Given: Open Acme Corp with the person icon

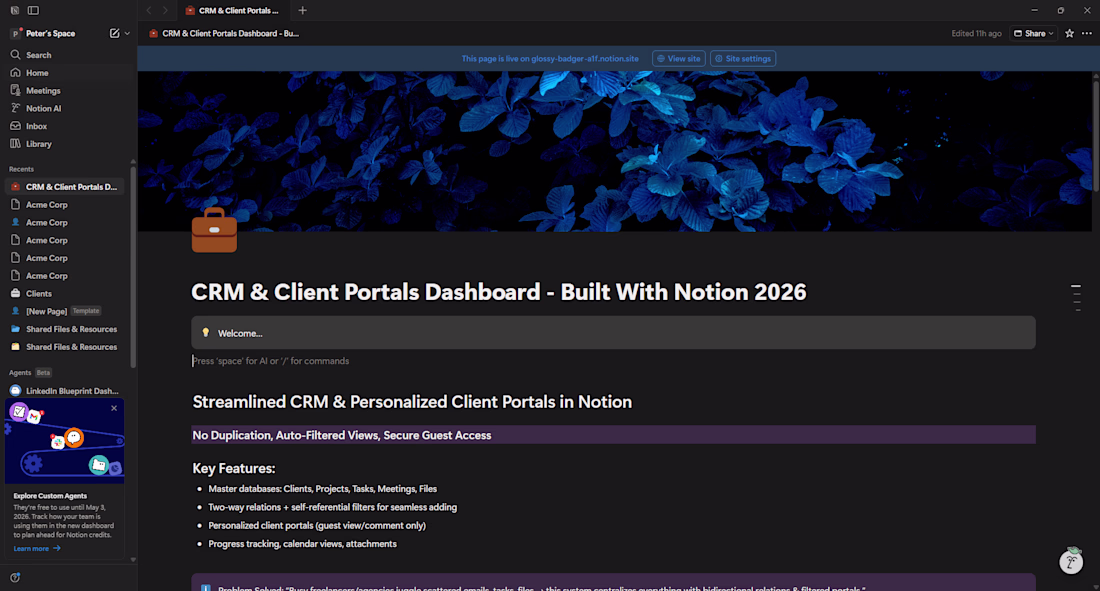Looking at the screenshot, I should [x=65, y=223].
